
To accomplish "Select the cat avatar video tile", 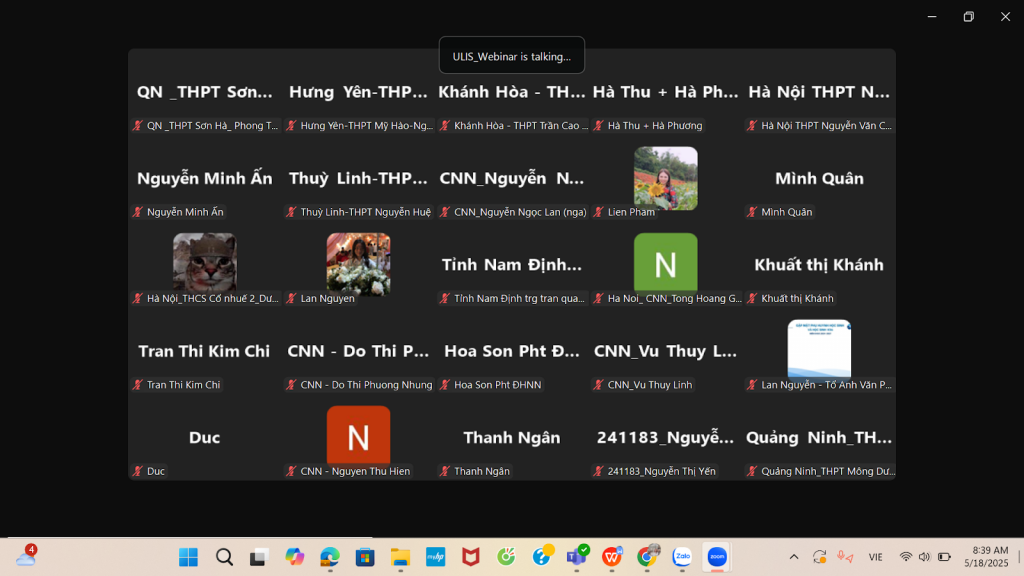I will point(205,262).
